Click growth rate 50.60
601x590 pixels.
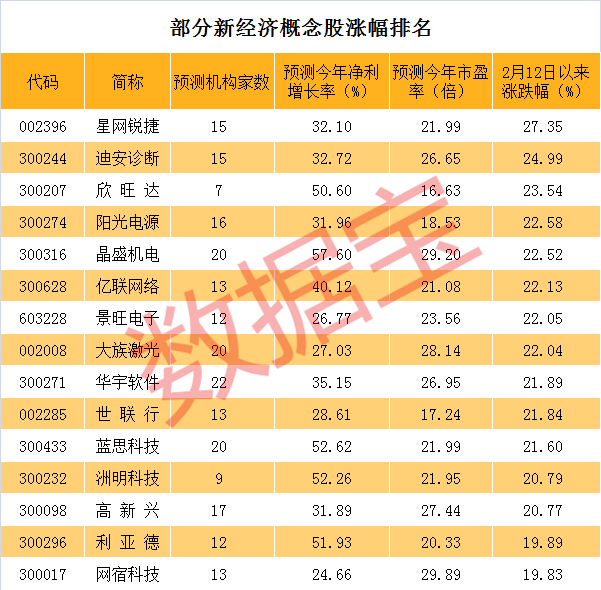pos(332,191)
